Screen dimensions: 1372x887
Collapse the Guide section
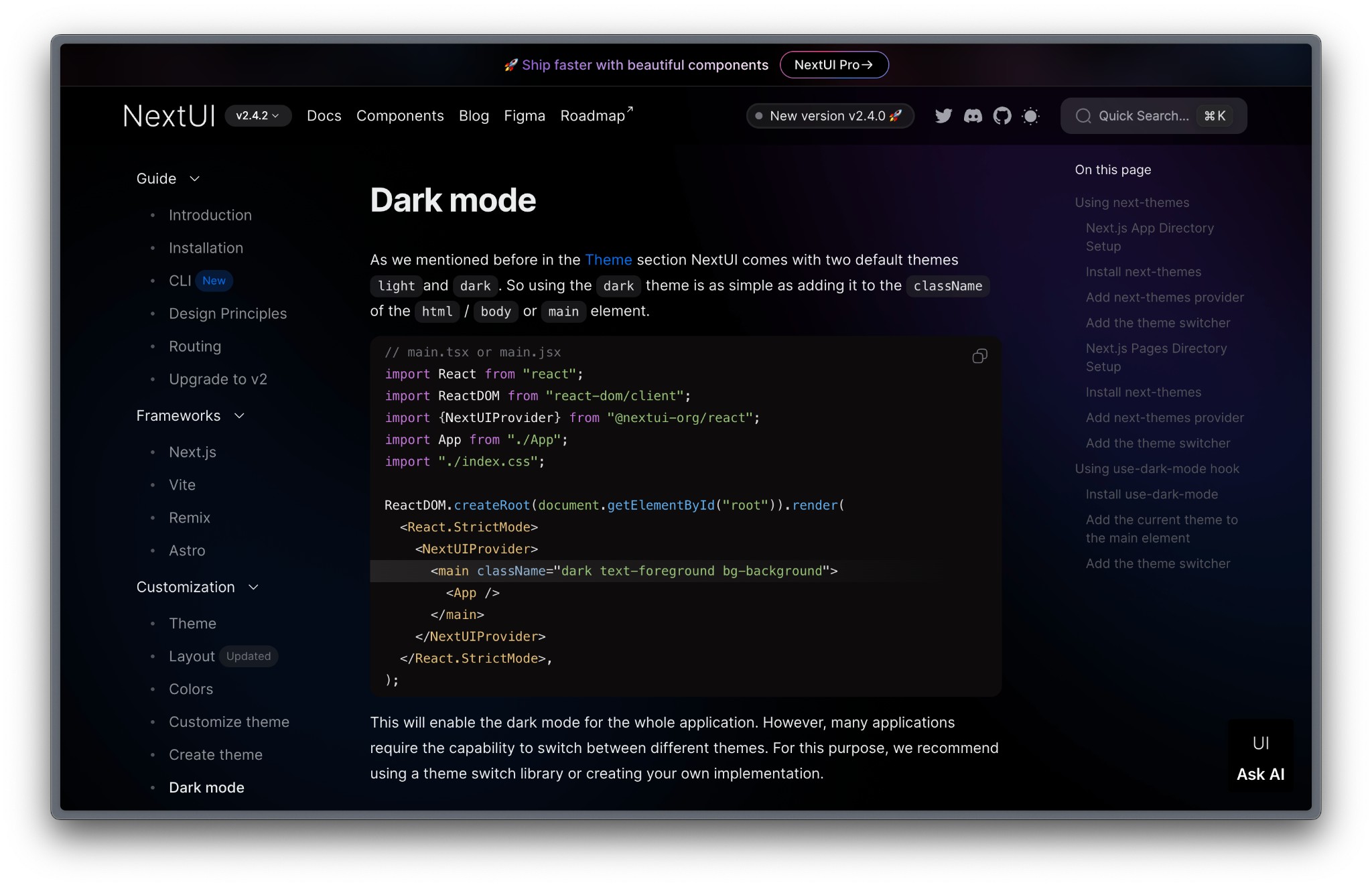click(194, 179)
